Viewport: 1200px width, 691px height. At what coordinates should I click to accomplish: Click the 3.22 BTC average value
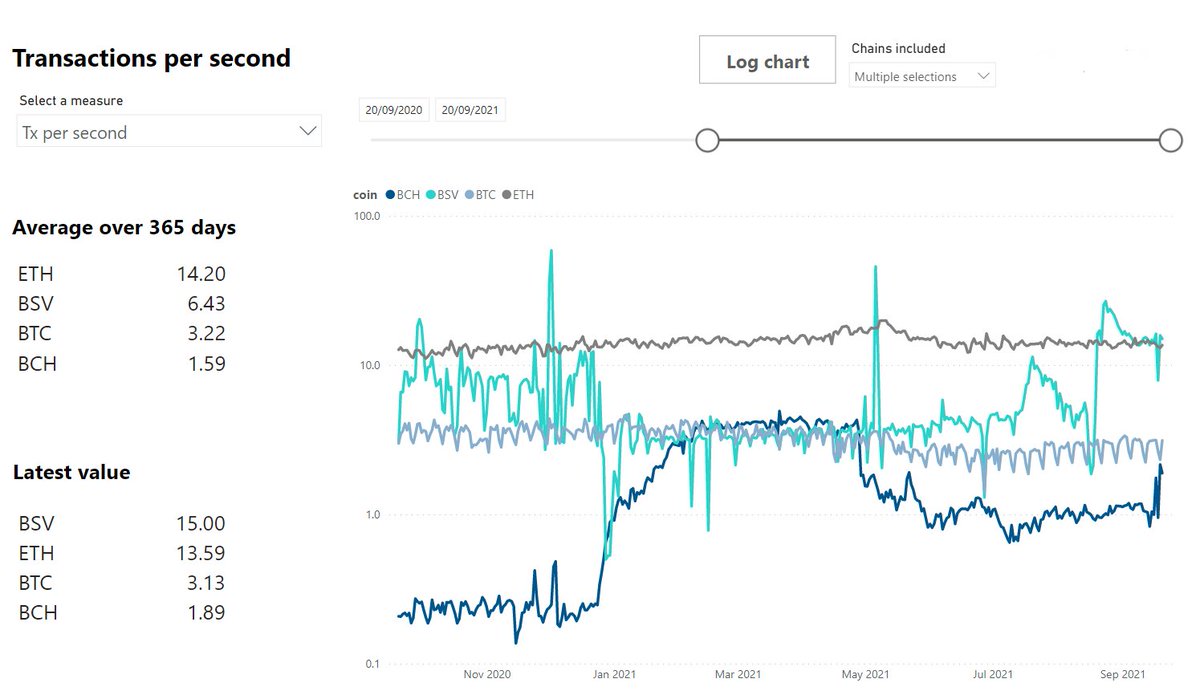[x=206, y=334]
